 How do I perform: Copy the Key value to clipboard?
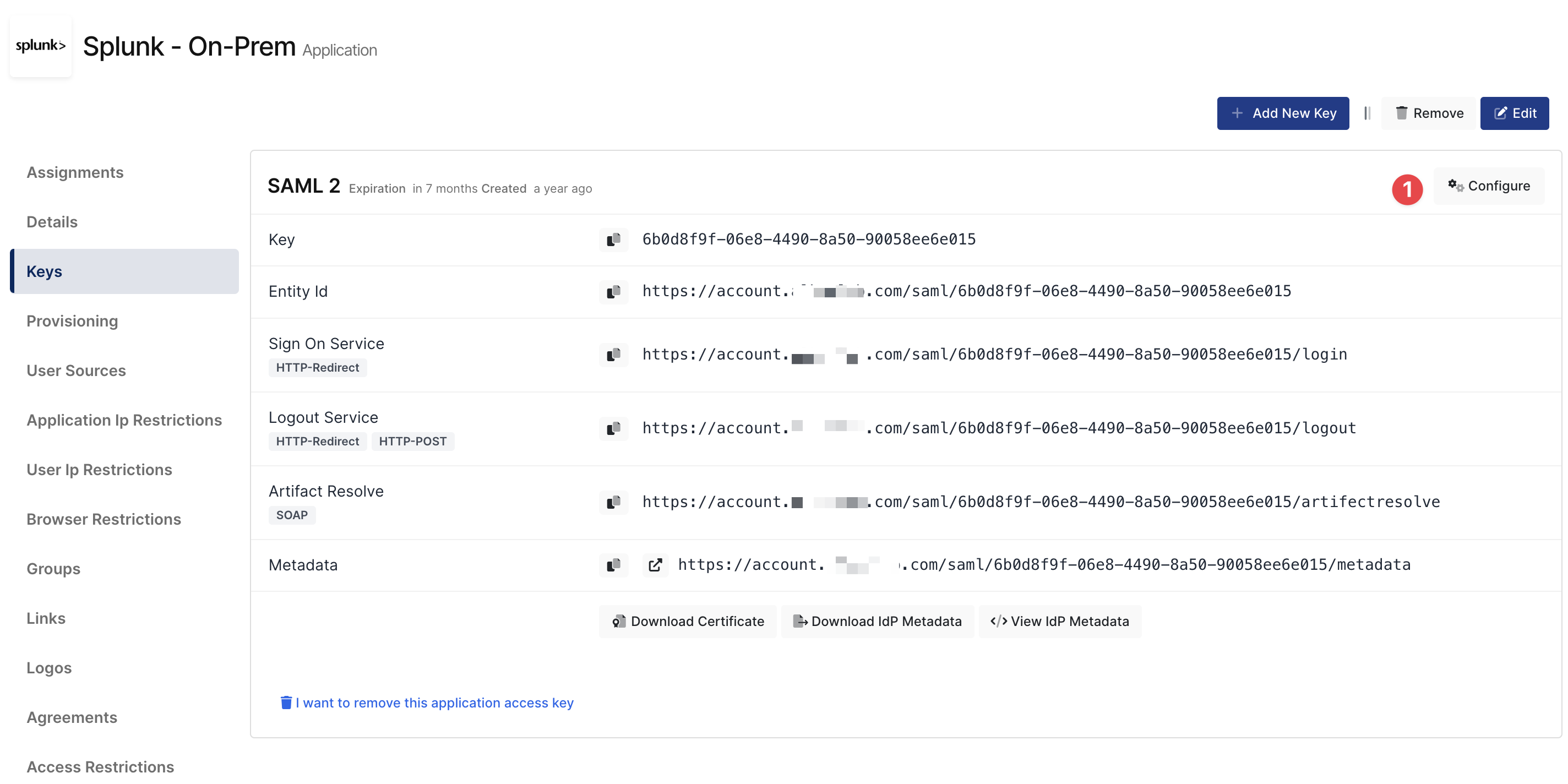613,239
